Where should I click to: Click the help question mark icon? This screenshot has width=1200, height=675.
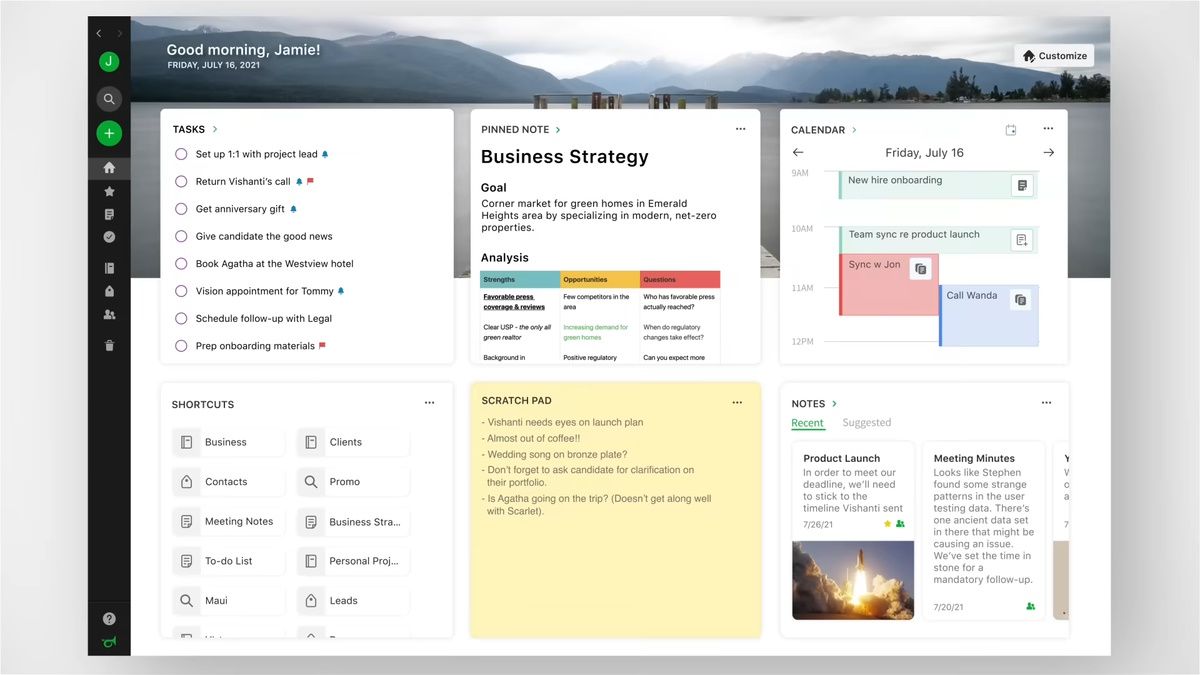click(109, 619)
